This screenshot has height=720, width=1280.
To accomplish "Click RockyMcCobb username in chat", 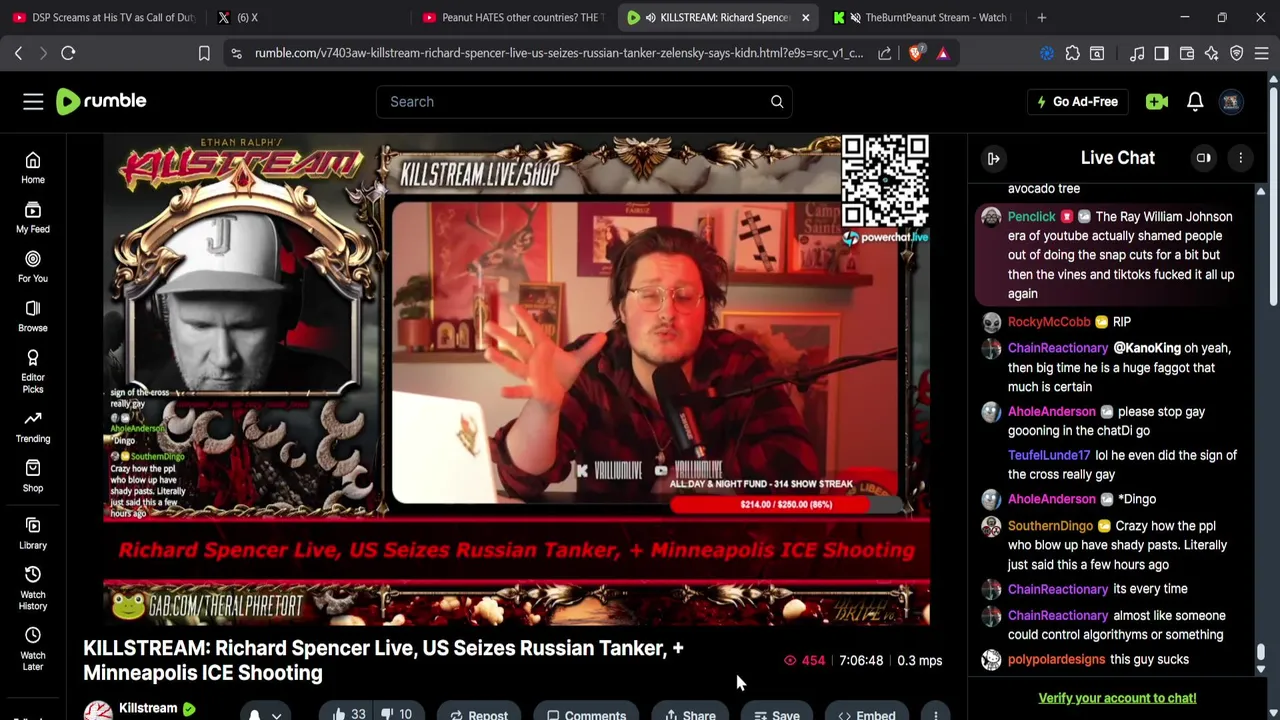I will [1049, 322].
